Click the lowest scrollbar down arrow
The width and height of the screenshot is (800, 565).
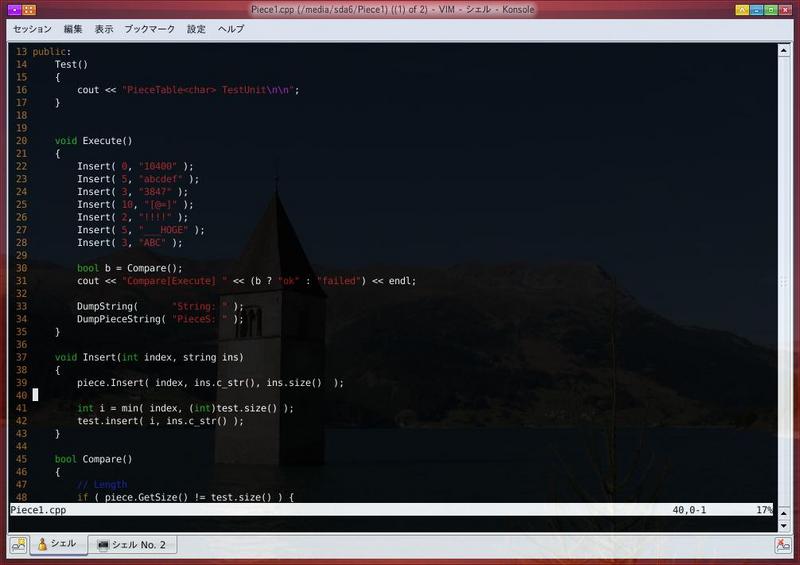784,525
